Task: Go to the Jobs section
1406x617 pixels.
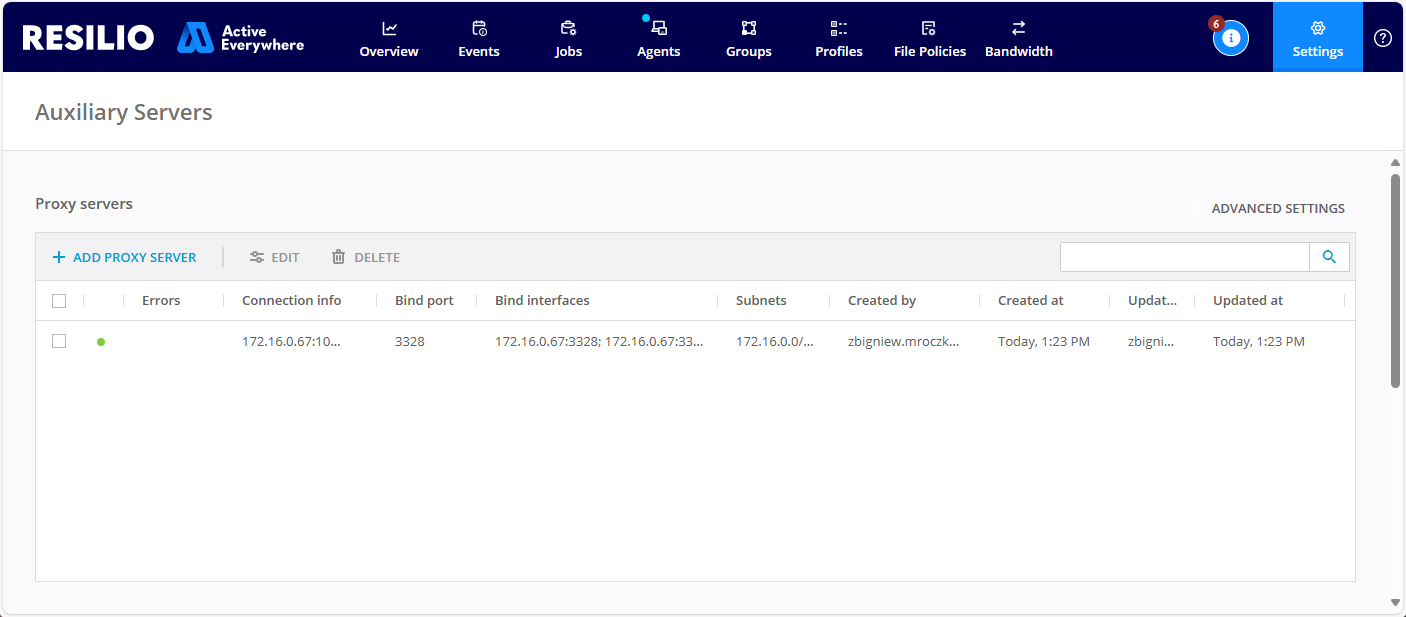Action: 568,39
